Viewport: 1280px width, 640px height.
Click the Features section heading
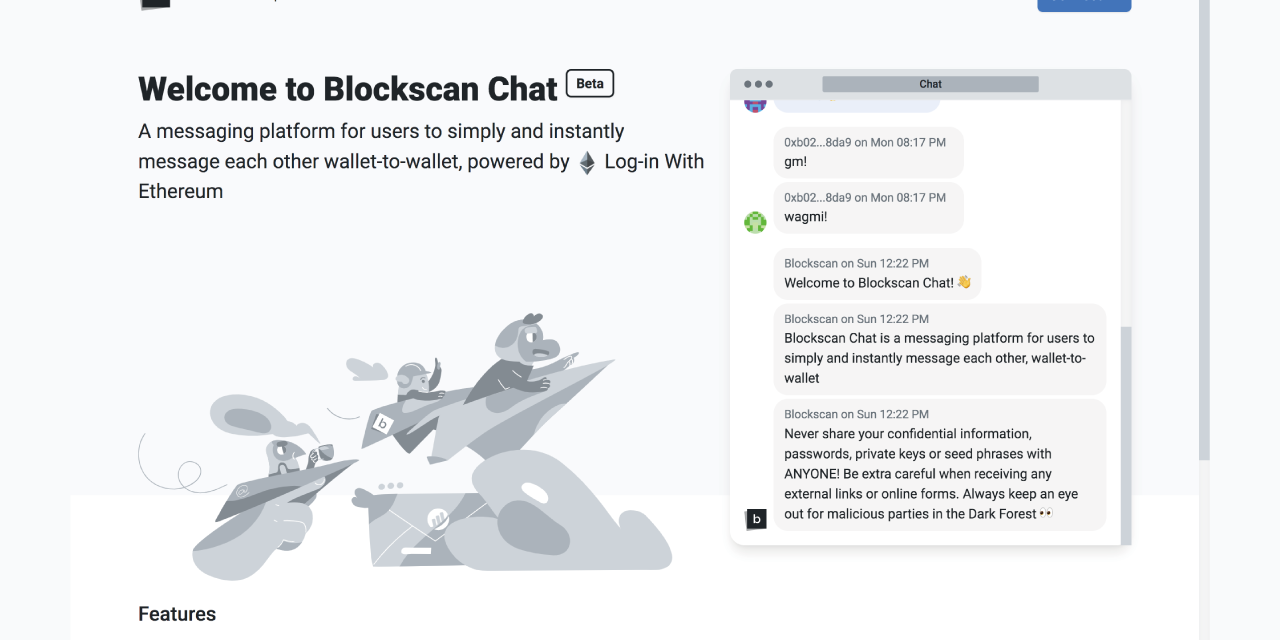[177, 614]
